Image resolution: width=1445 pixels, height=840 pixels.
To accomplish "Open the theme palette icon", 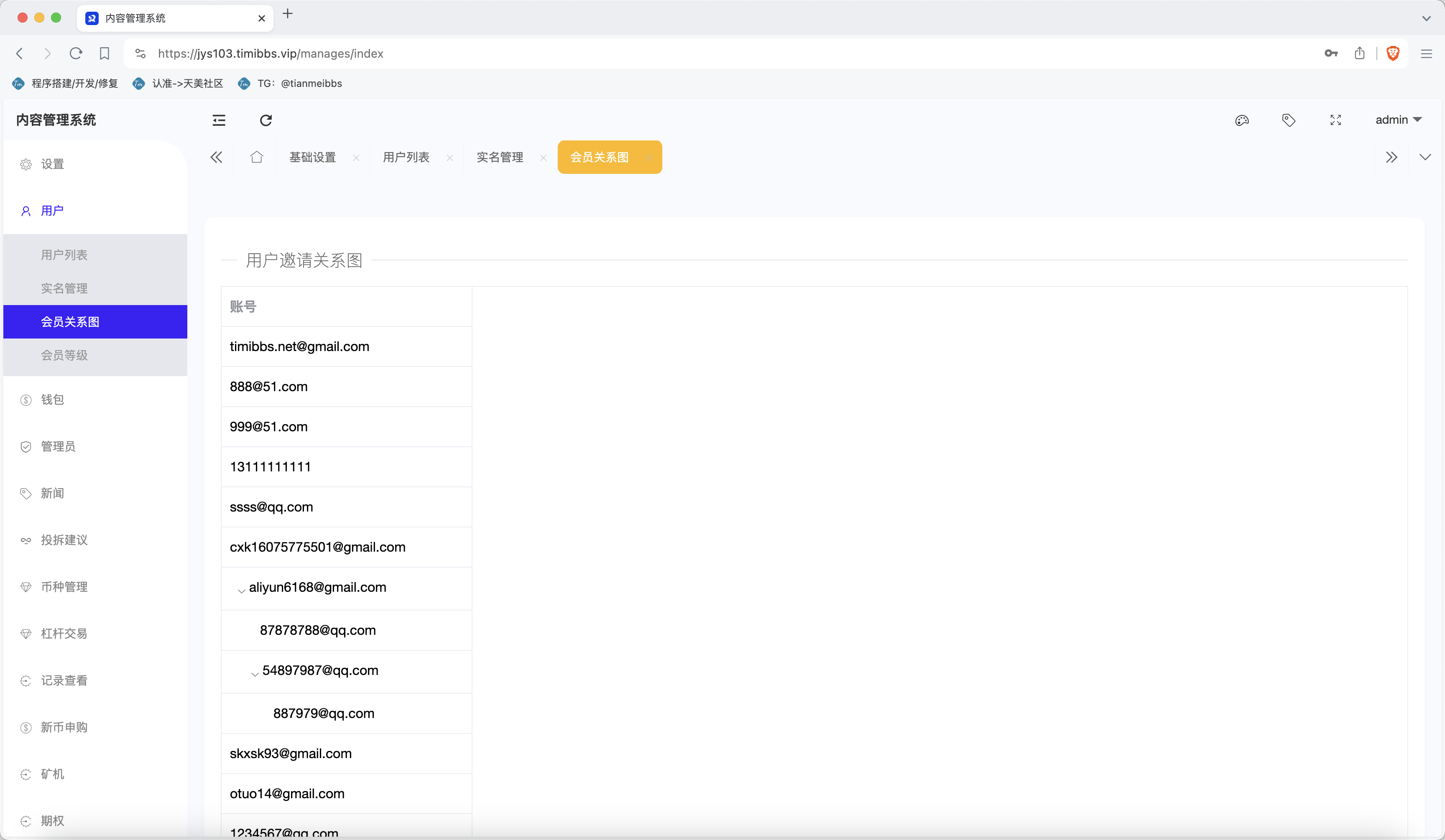I will click(x=1242, y=120).
